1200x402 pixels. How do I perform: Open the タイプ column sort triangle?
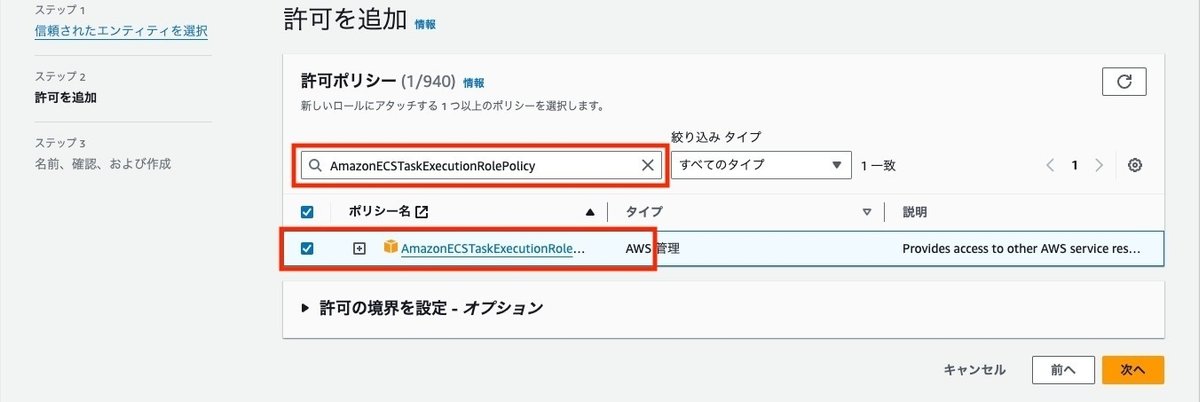point(867,212)
